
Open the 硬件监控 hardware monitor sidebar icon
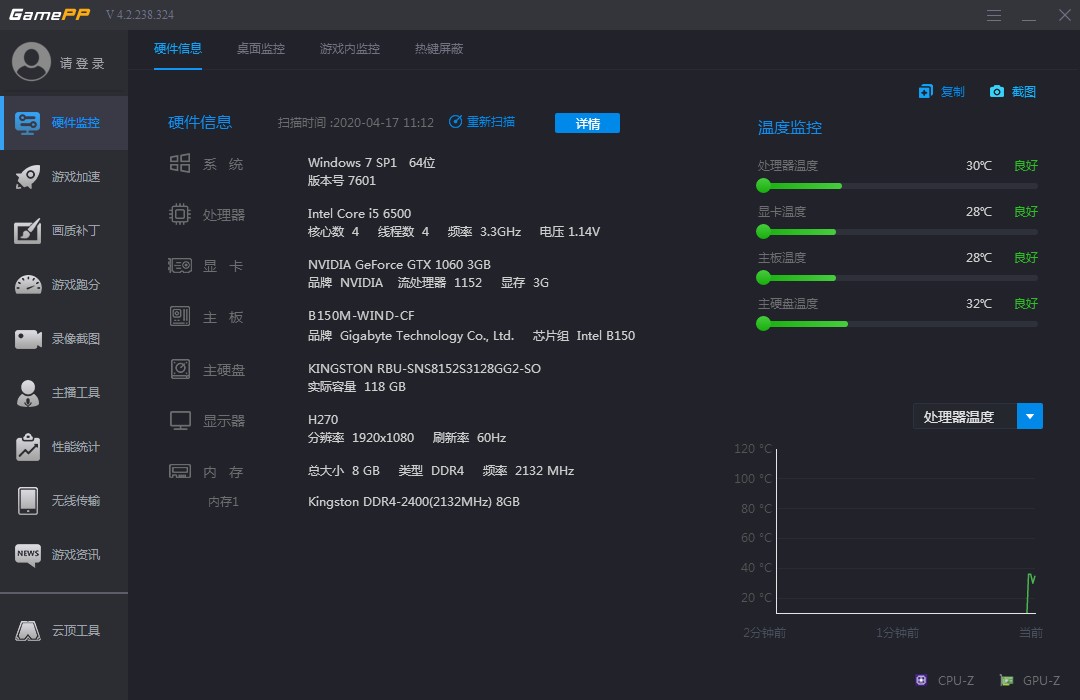28,123
